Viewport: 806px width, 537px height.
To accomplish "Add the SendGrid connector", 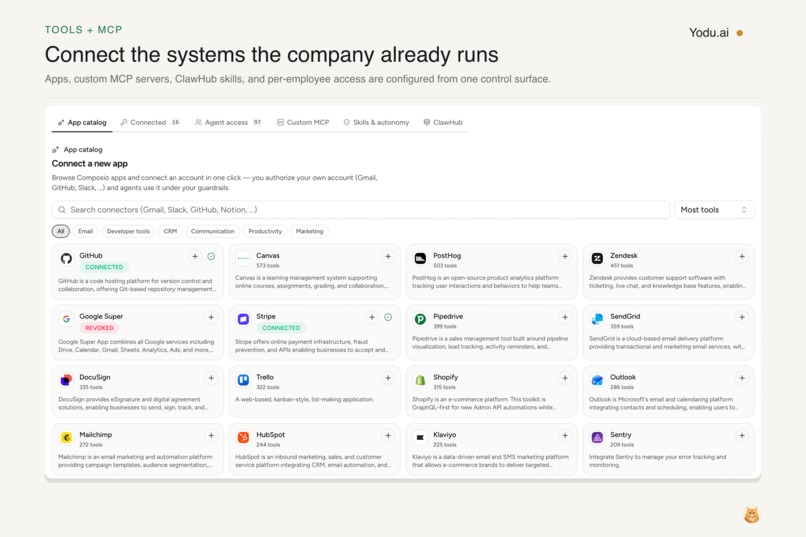I will coord(742,317).
